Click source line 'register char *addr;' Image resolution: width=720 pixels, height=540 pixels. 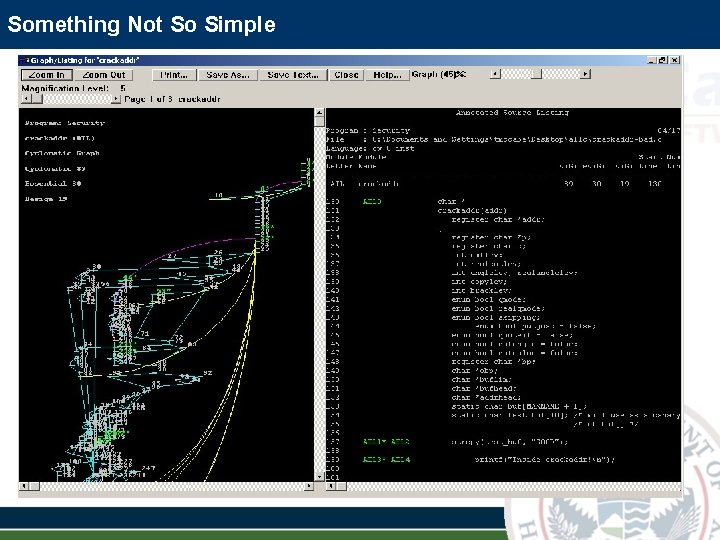pos(498,219)
